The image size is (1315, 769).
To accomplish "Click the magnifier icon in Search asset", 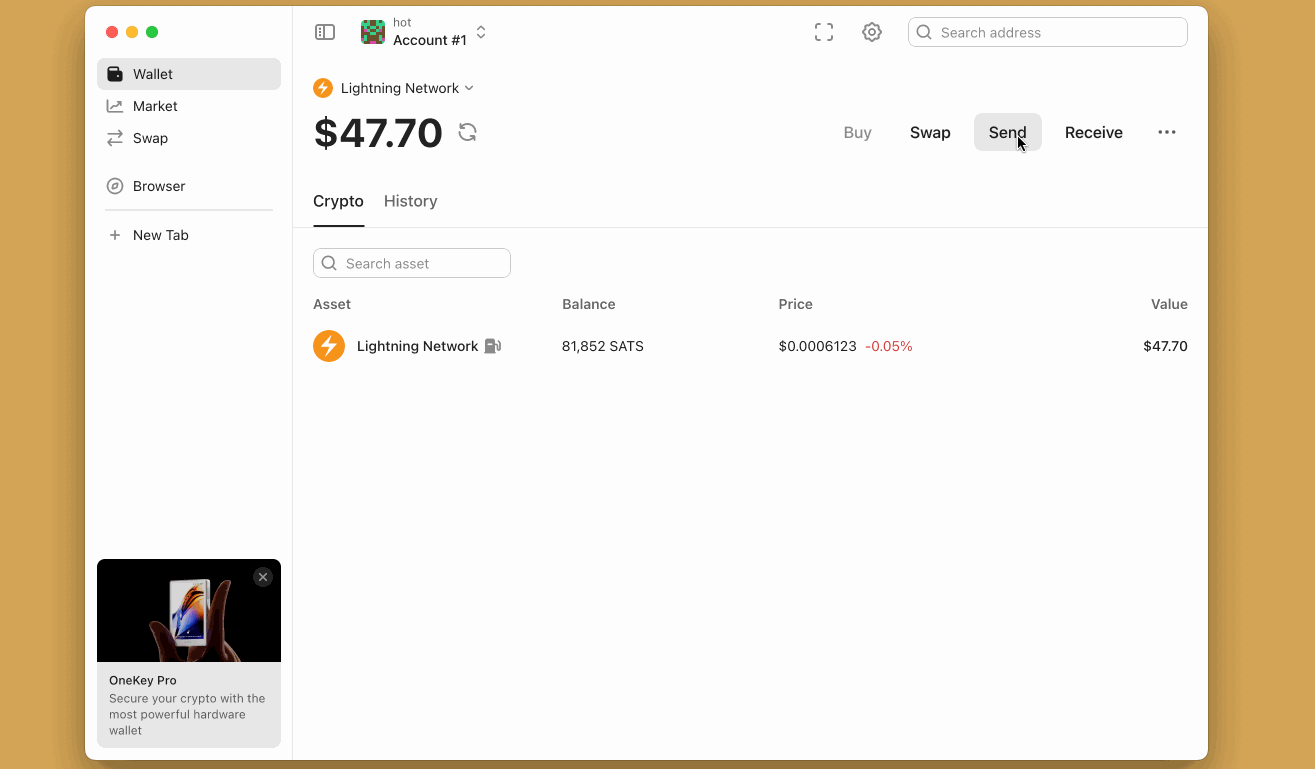I will coord(329,263).
